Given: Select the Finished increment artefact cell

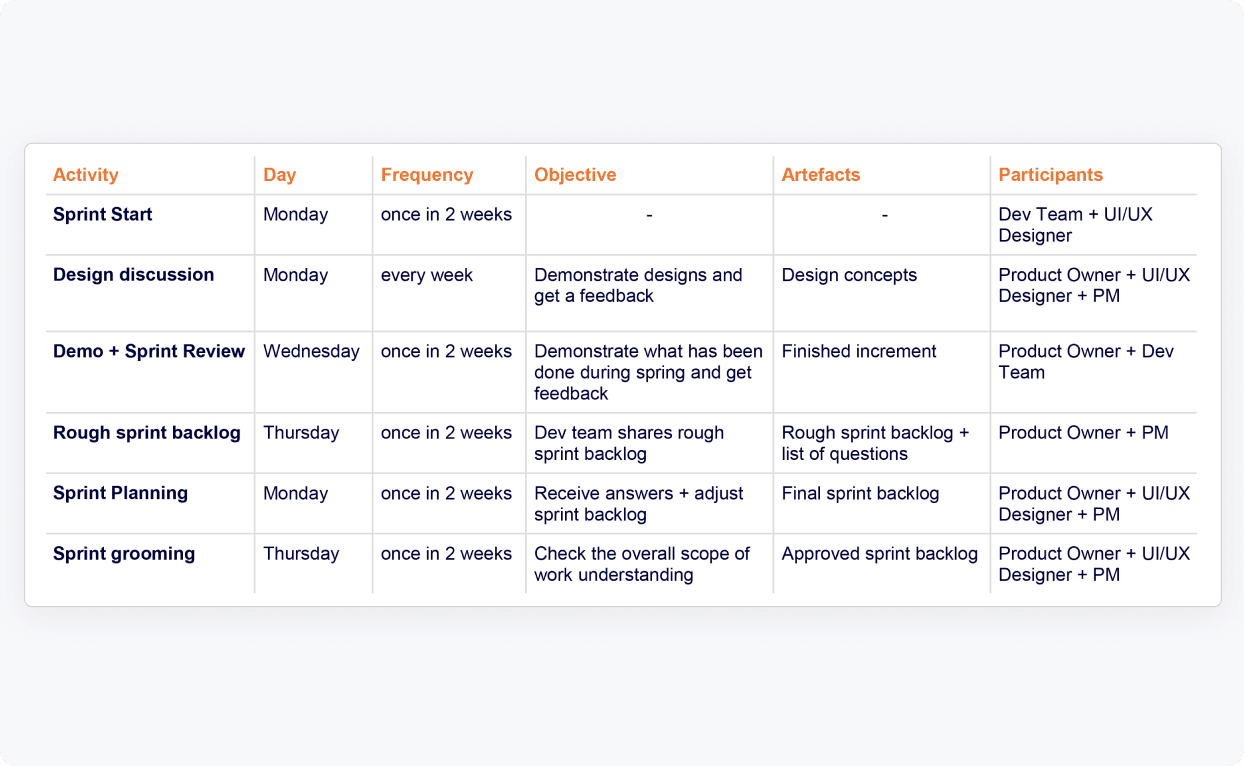Looking at the screenshot, I should coord(859,351).
